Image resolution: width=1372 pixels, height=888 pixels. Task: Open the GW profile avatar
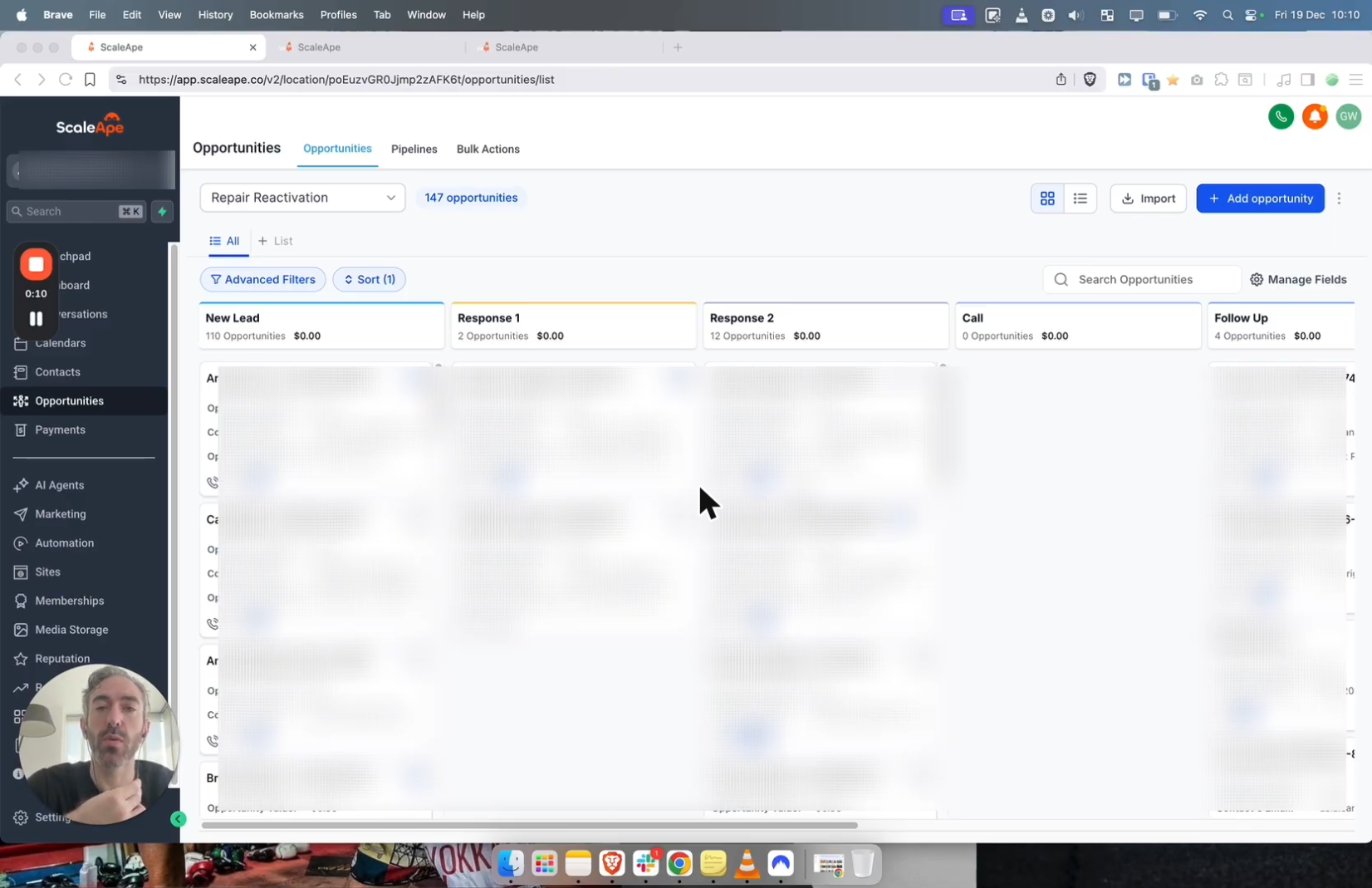click(1348, 117)
